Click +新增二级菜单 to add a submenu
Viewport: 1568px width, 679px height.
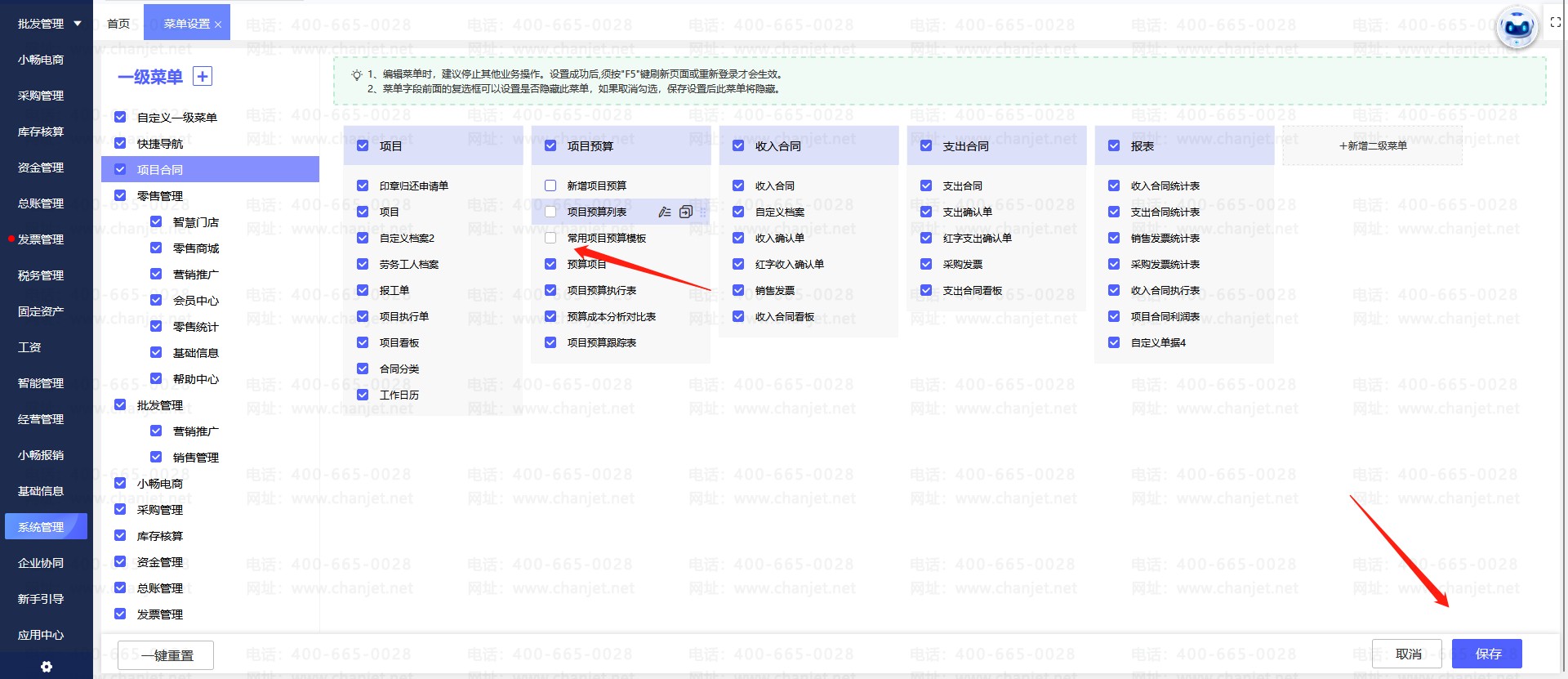(1373, 146)
